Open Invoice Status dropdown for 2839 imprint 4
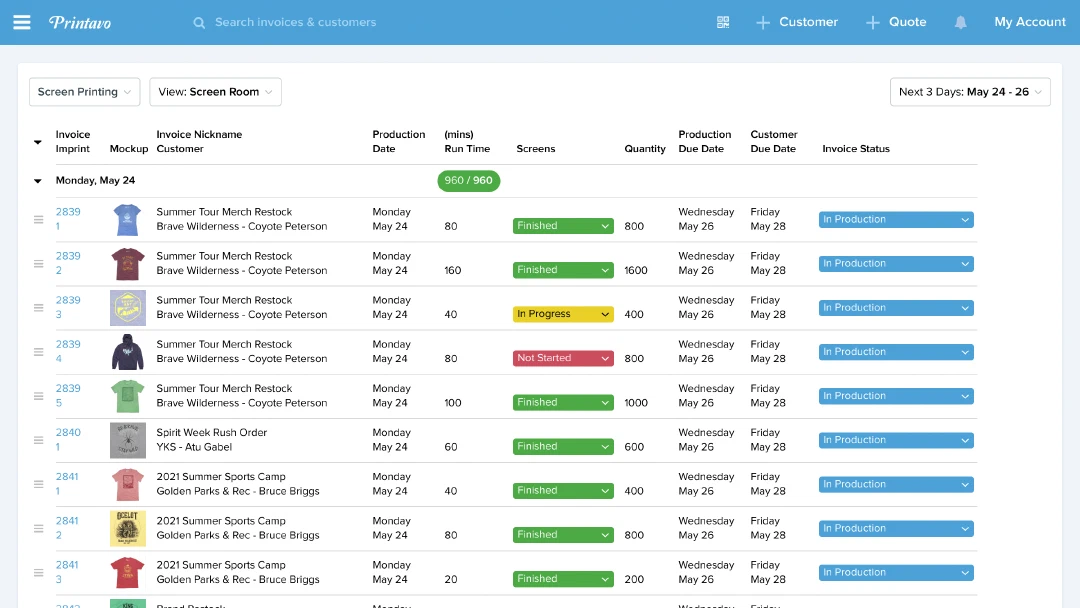This screenshot has height=608, width=1080. pos(896,352)
